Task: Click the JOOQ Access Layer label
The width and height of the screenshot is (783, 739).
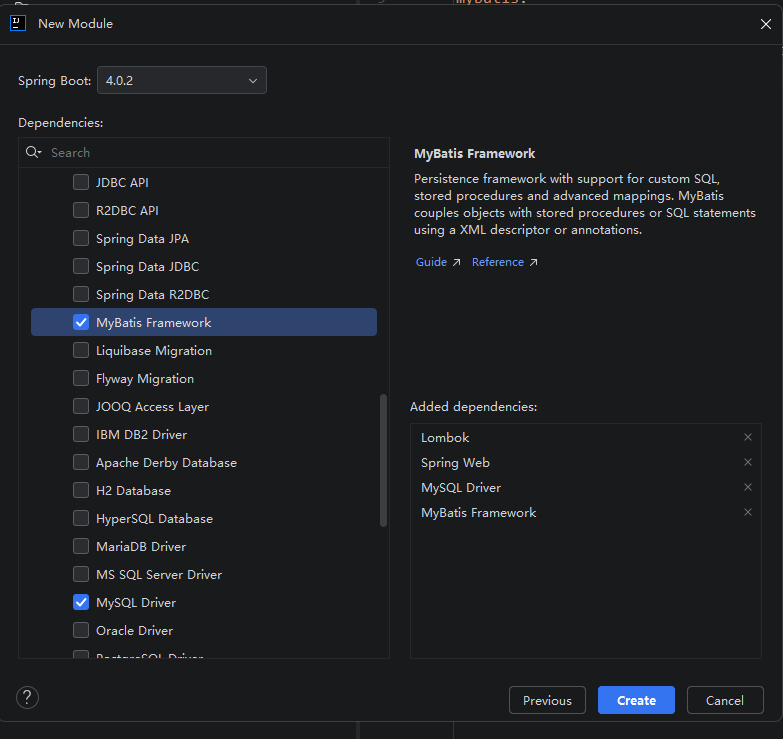Action: pos(152,407)
